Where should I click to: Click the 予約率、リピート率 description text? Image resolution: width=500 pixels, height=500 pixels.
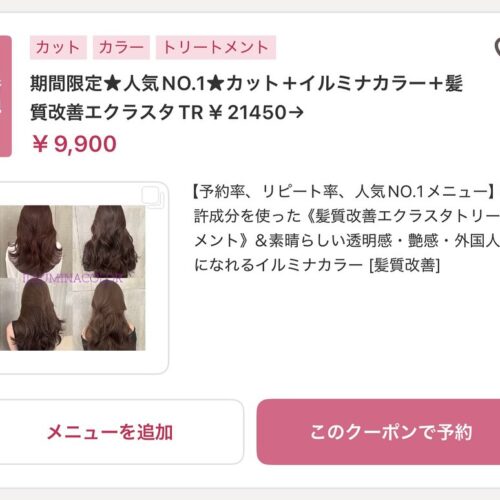click(x=345, y=229)
